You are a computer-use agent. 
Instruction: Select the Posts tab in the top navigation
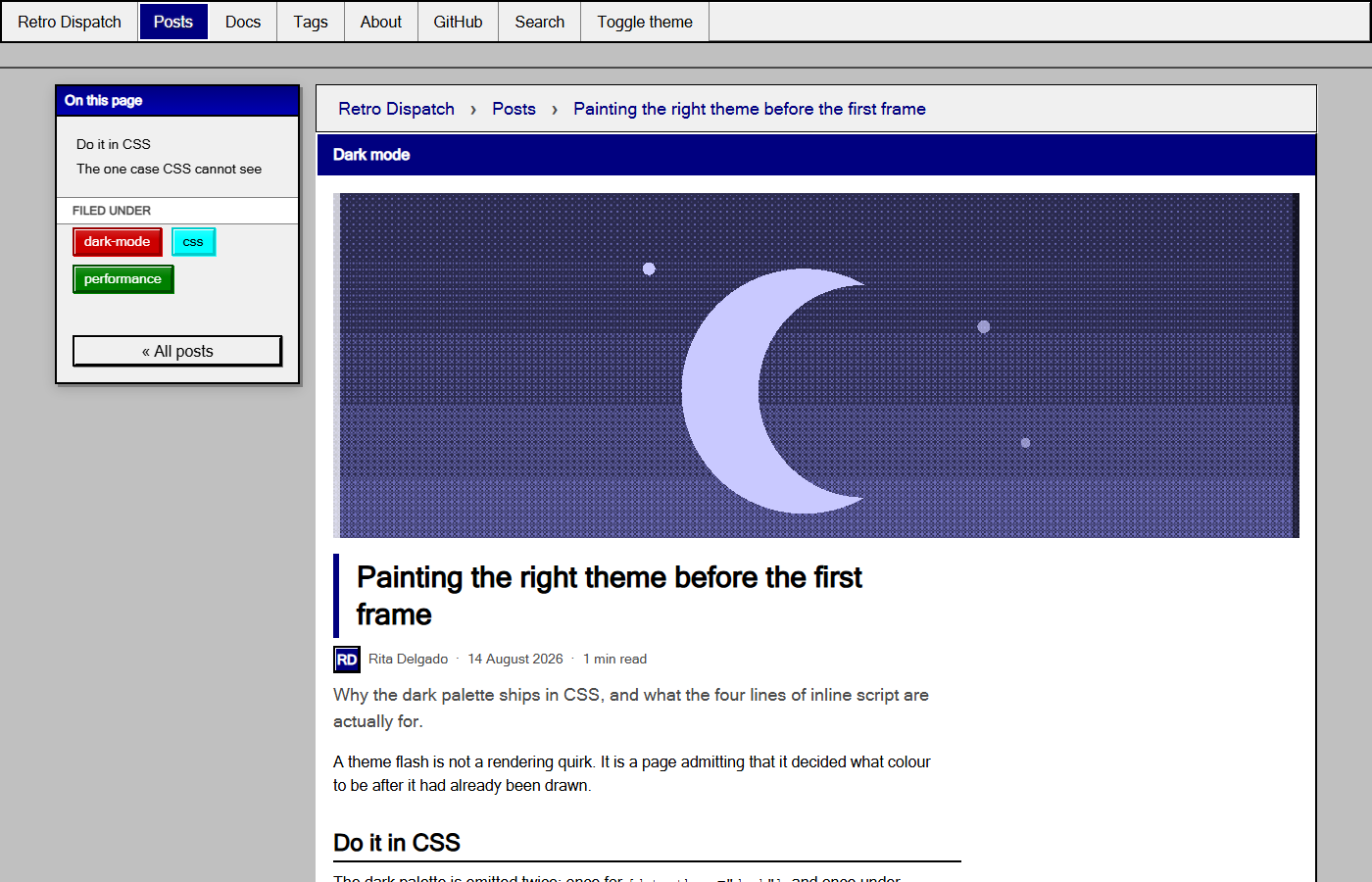pyautogui.click(x=173, y=22)
